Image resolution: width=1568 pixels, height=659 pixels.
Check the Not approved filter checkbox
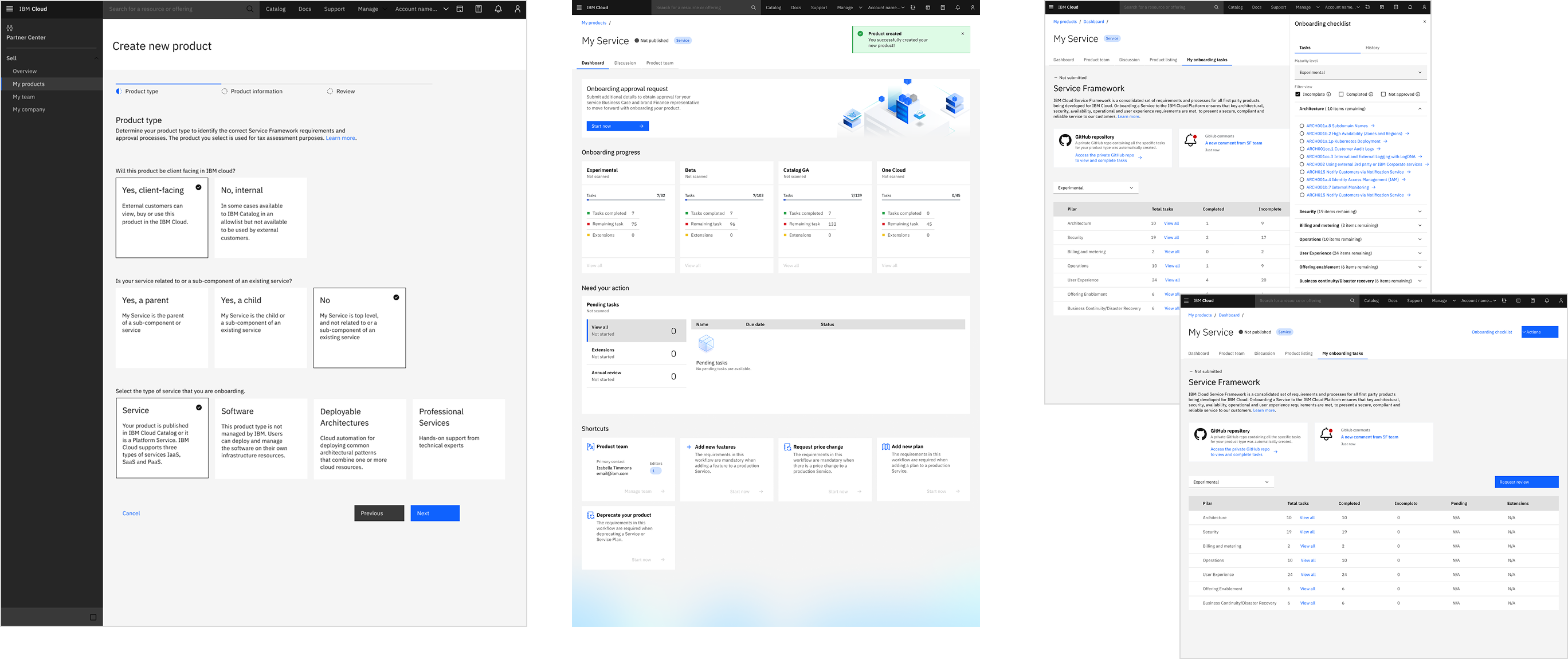[x=1383, y=95]
